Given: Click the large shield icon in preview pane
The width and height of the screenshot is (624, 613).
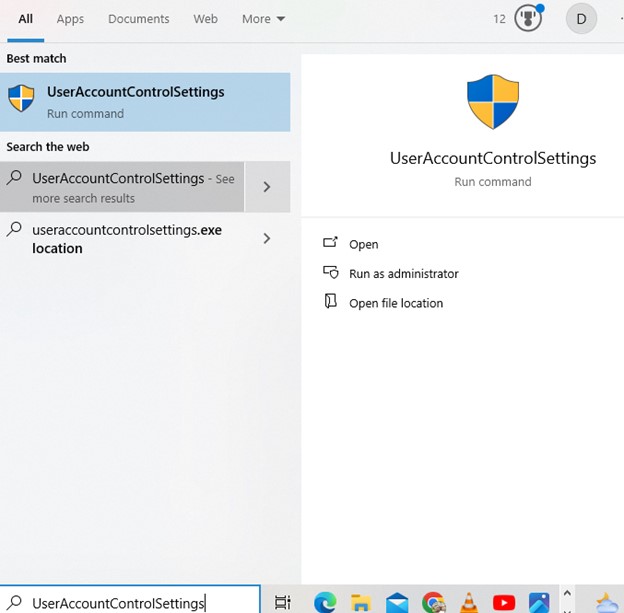Looking at the screenshot, I should point(493,102).
